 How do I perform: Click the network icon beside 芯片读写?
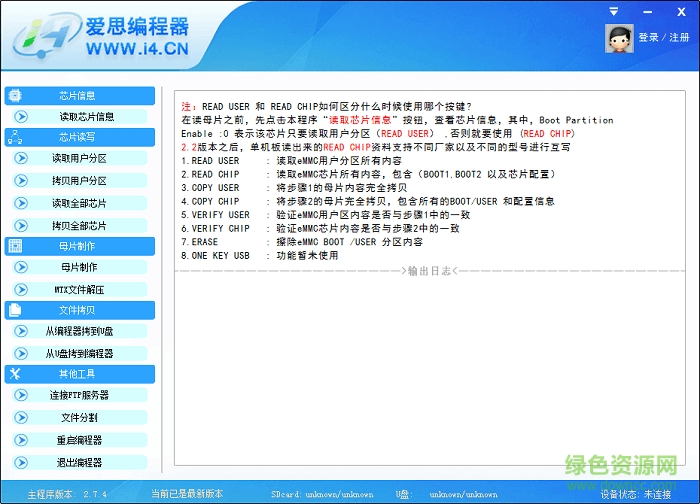(x=15, y=137)
